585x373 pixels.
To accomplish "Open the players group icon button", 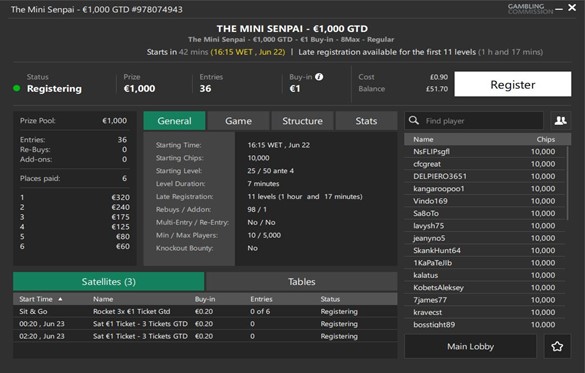I will 560,120.
